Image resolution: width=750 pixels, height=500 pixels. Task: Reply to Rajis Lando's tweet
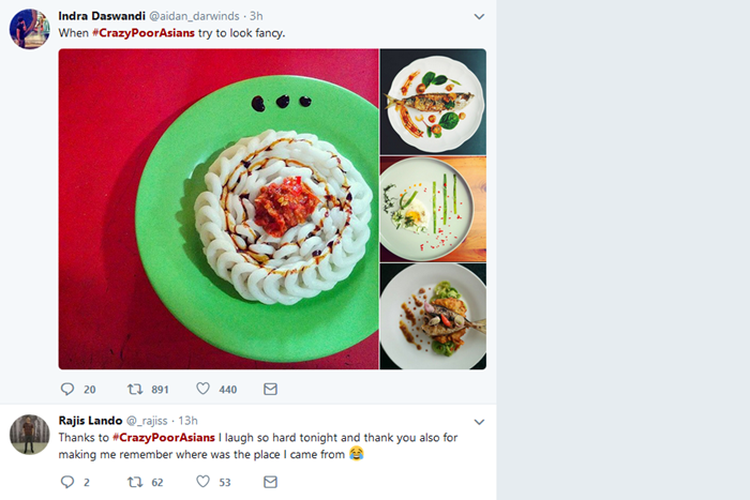pyautogui.click(x=67, y=482)
